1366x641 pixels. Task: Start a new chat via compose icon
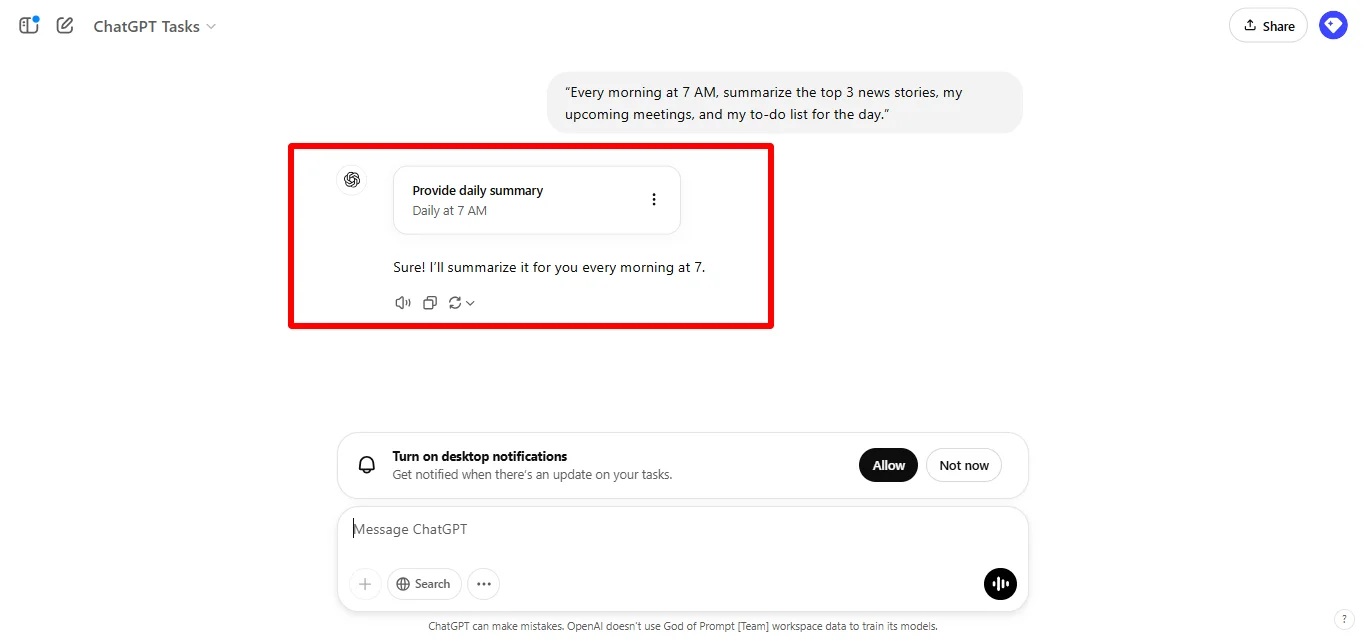click(64, 25)
